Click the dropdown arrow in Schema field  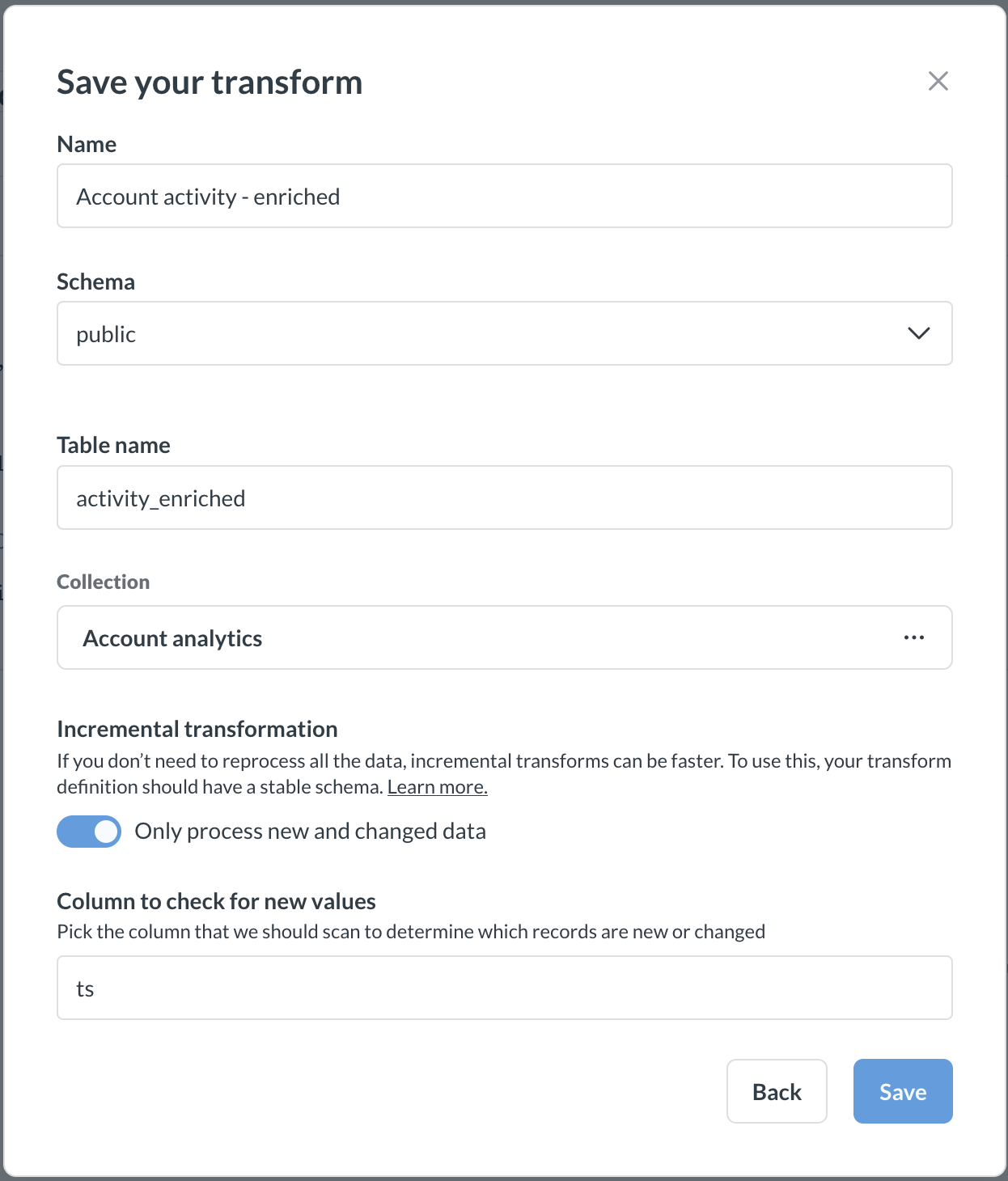tap(917, 333)
